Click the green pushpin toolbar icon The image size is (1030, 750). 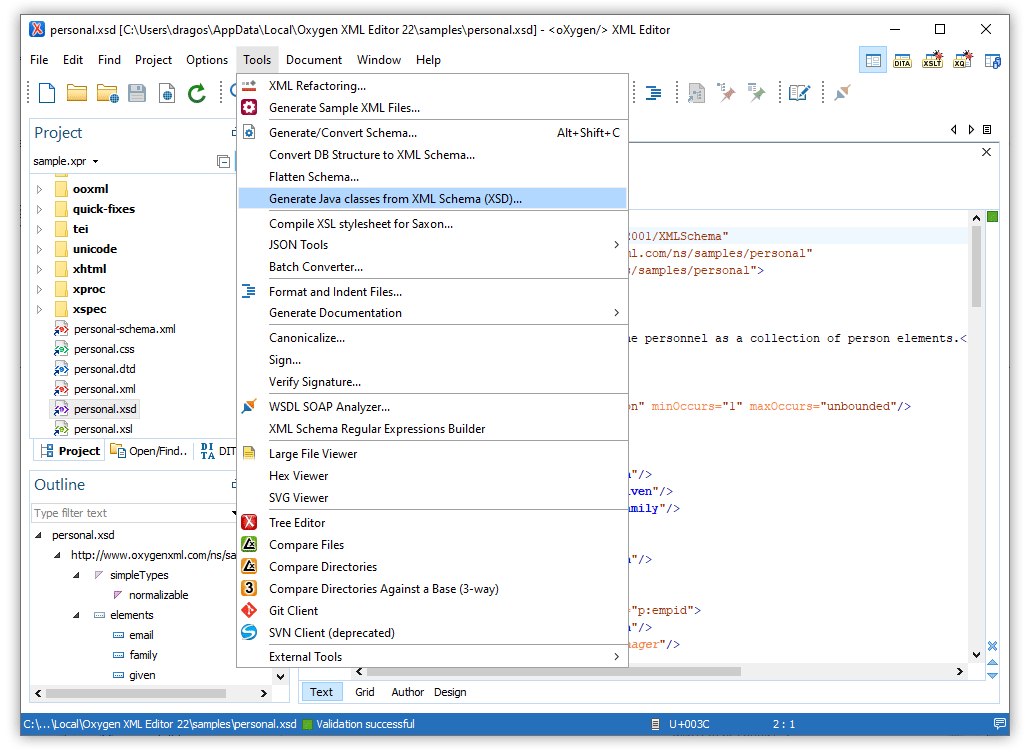(756, 93)
